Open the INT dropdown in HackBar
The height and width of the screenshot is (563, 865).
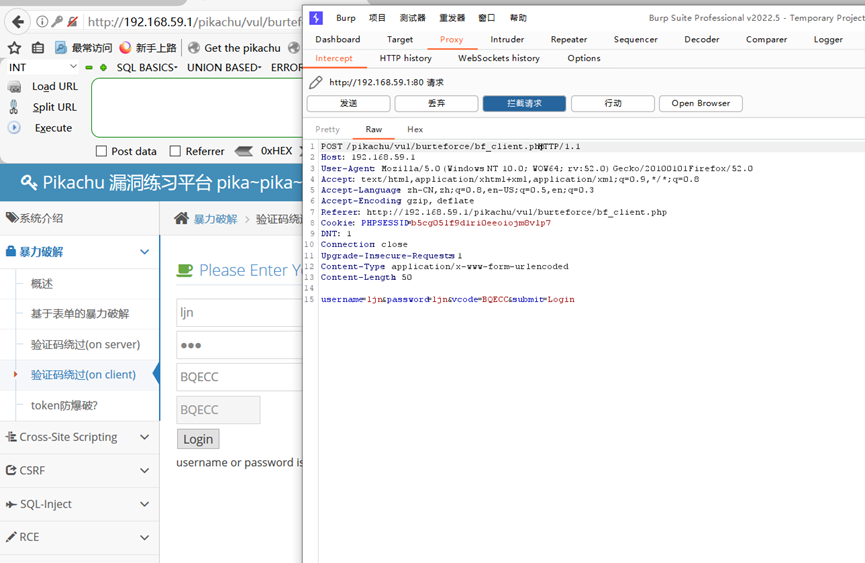point(42,67)
